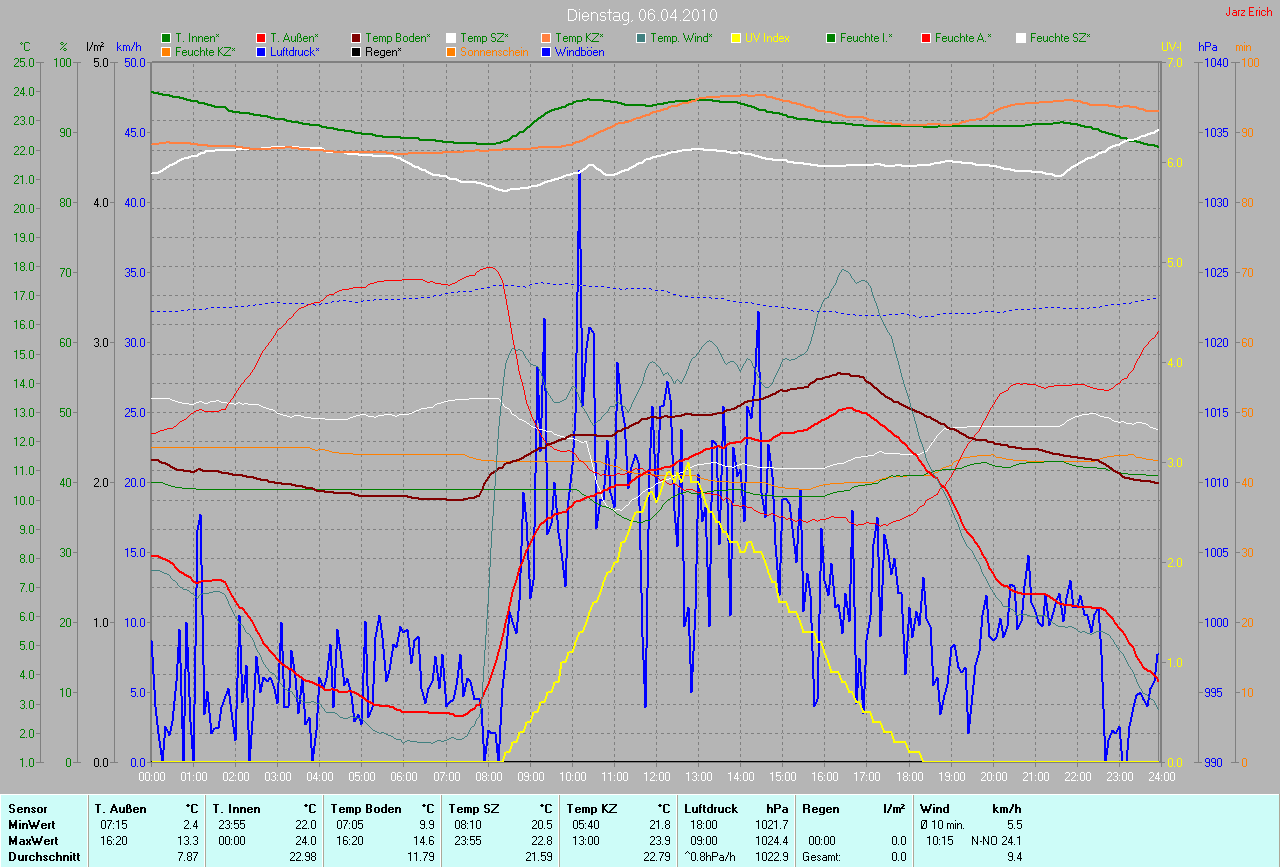Click the 12:00 time axis marker

pyautogui.click(x=657, y=776)
